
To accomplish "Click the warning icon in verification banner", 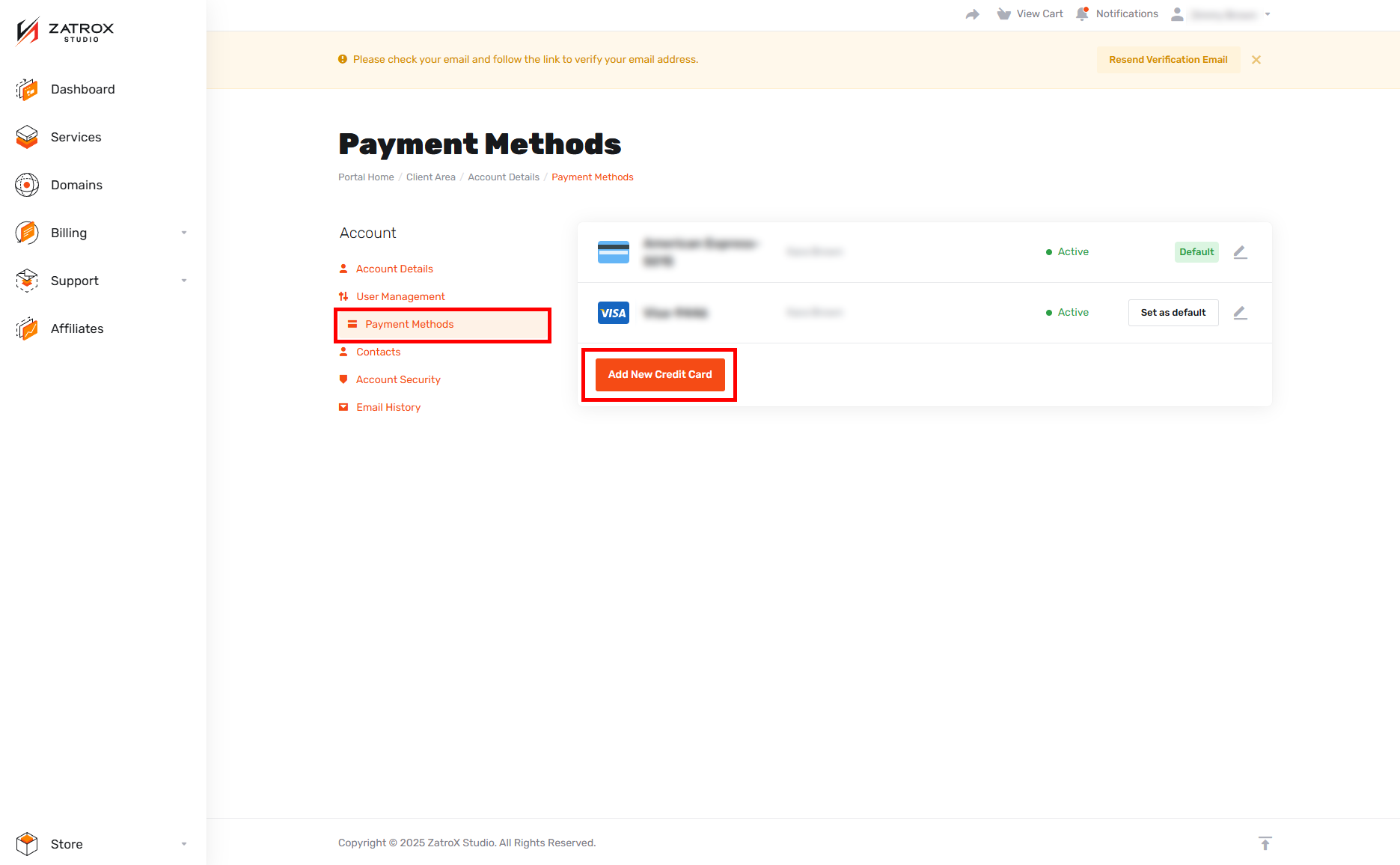I will (x=343, y=59).
